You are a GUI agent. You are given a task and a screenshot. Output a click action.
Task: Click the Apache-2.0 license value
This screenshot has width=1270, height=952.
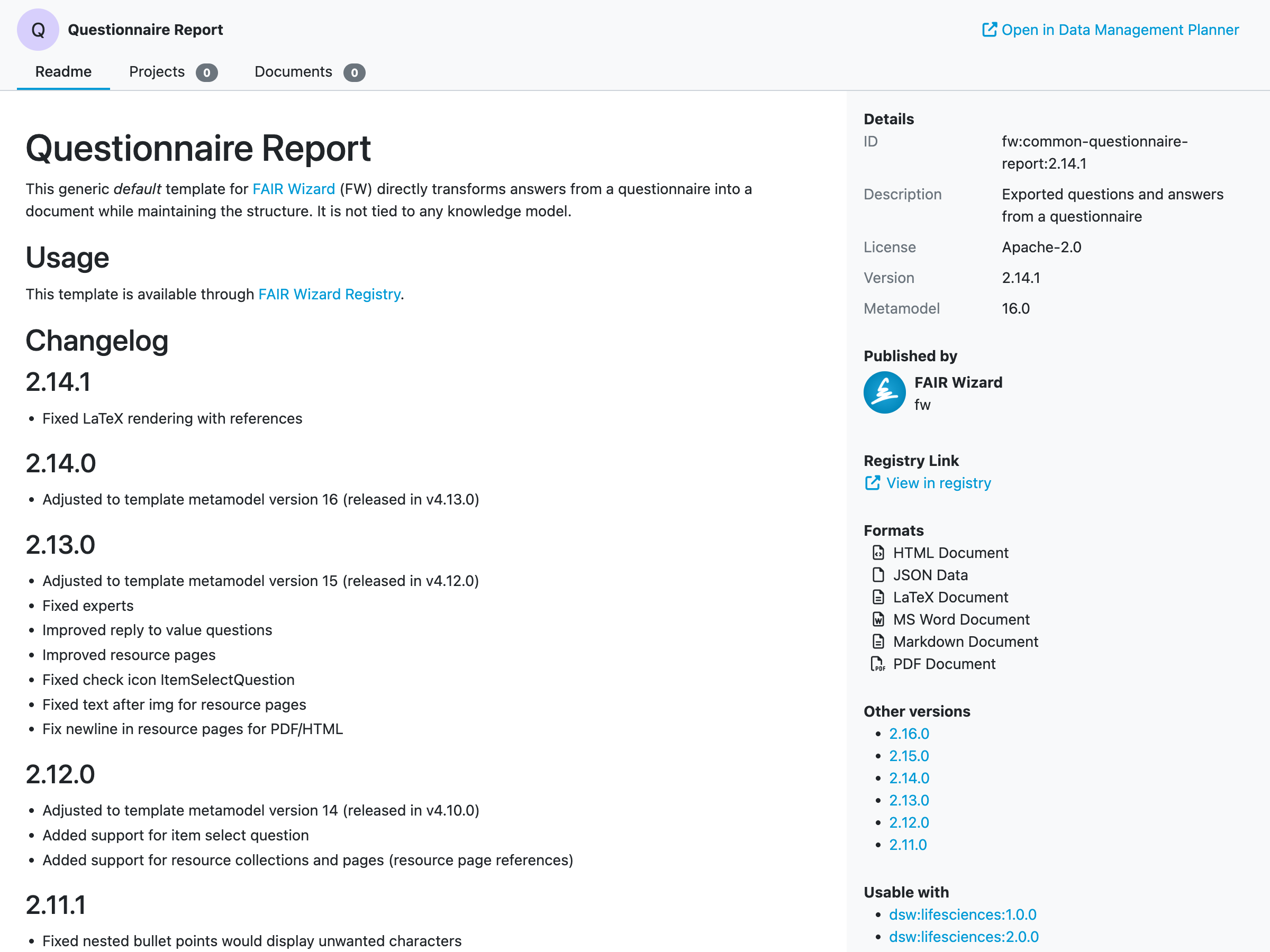(x=1041, y=247)
